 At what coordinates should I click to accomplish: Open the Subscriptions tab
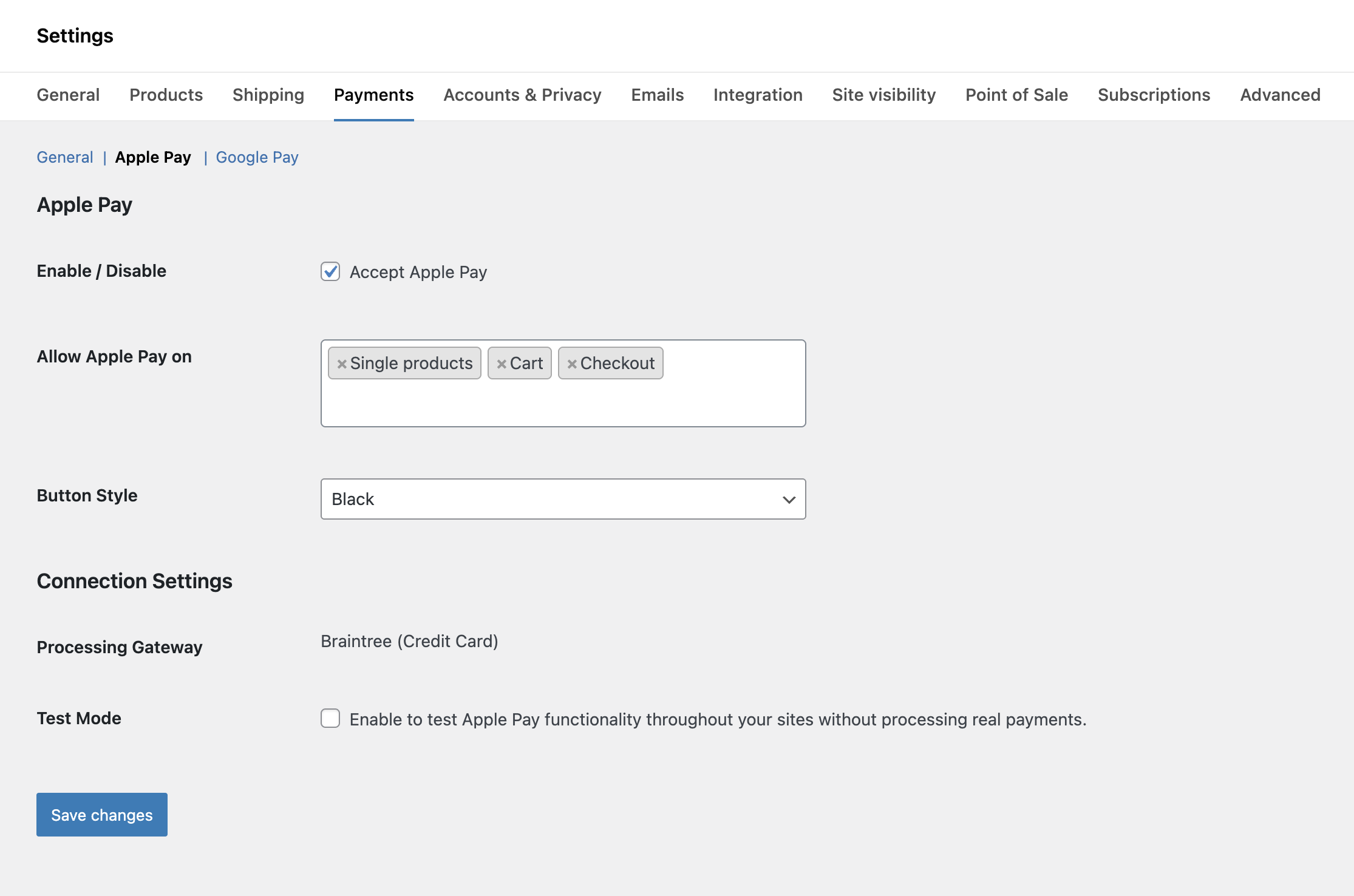1154,95
